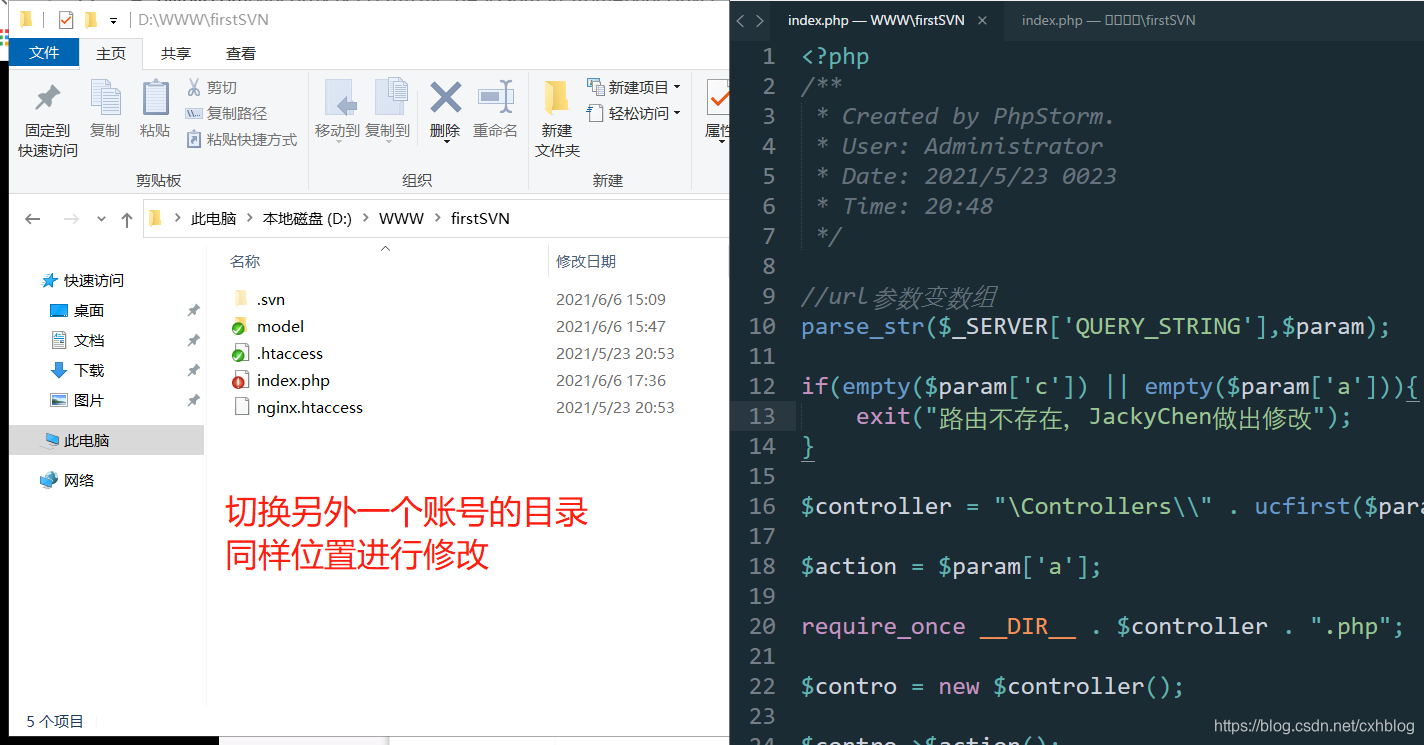This screenshot has width=1424, height=745.
Task: Go forward with Explorer forward arrow
Action: pos(70,219)
